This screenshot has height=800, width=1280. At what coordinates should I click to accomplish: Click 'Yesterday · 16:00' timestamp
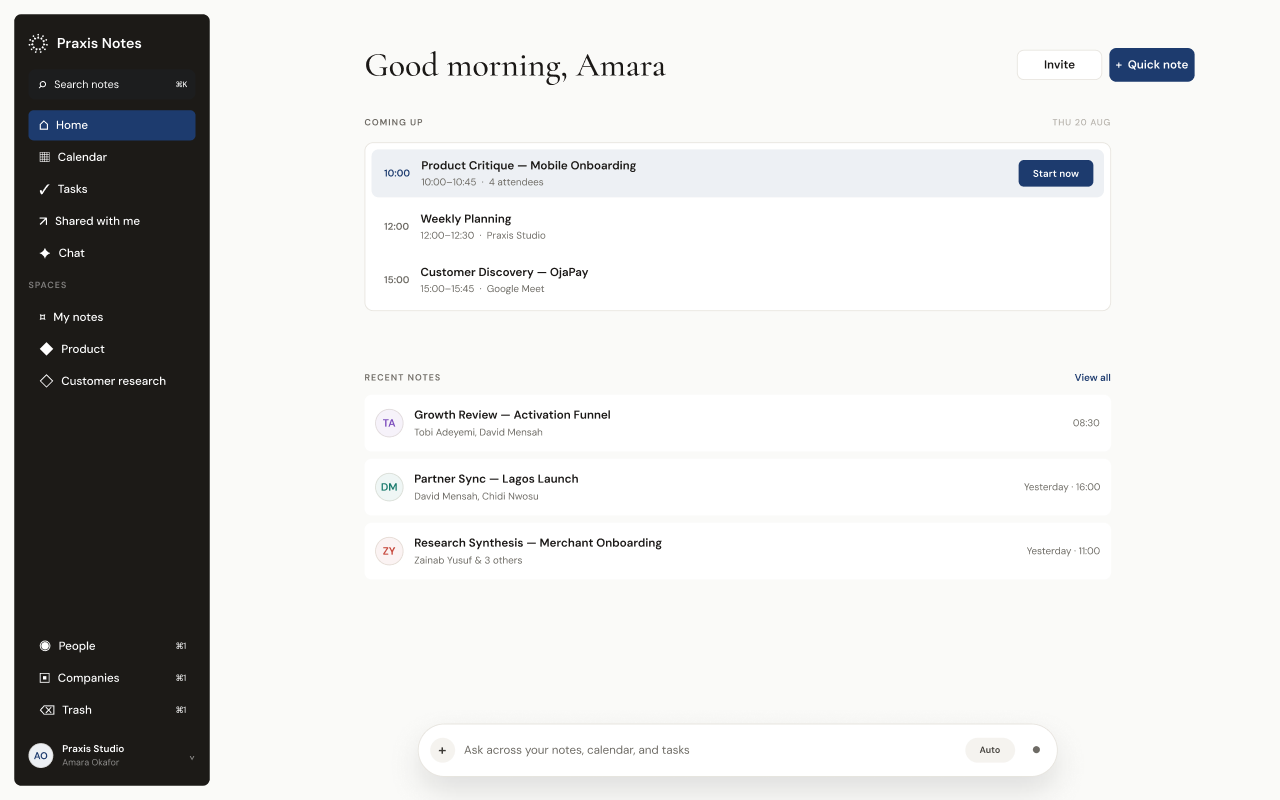coord(1062,487)
